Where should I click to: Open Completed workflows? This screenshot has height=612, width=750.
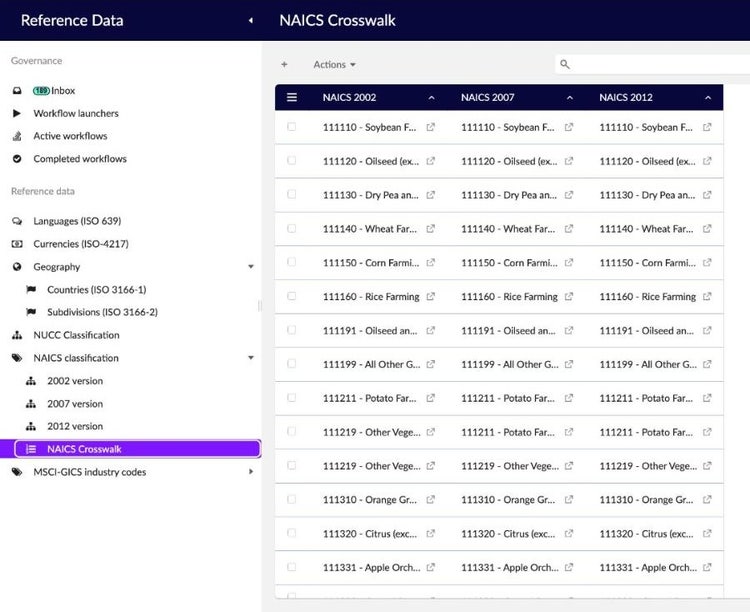click(x=80, y=159)
